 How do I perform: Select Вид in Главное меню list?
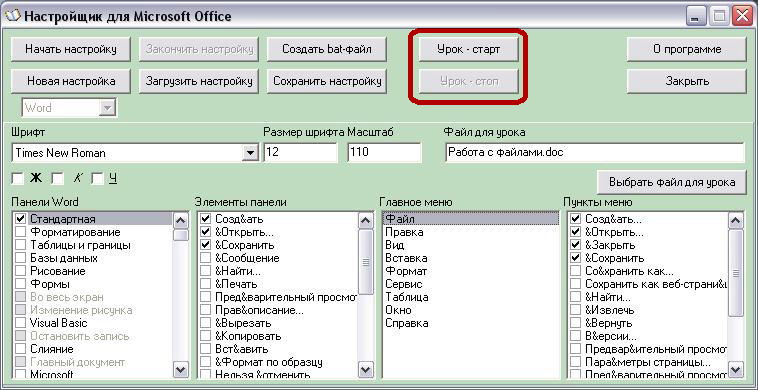point(470,245)
